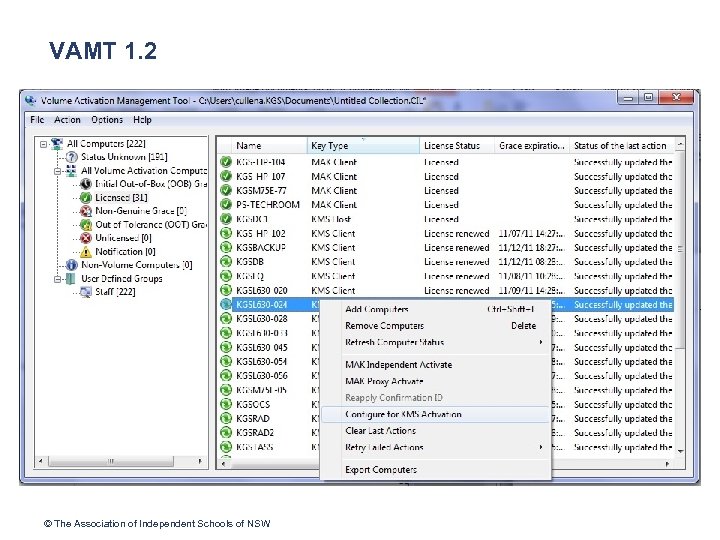Collapse the All Computers tree node
This screenshot has height=540, width=720.
click(43, 144)
